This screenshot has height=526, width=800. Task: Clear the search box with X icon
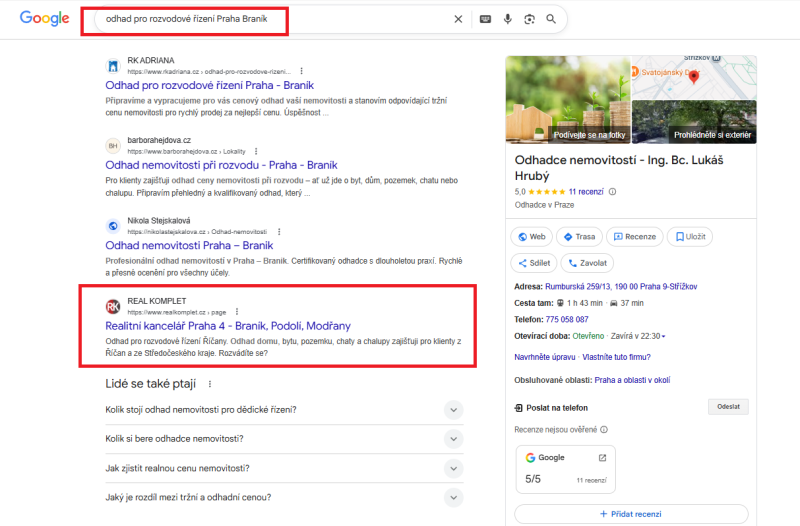point(458,19)
